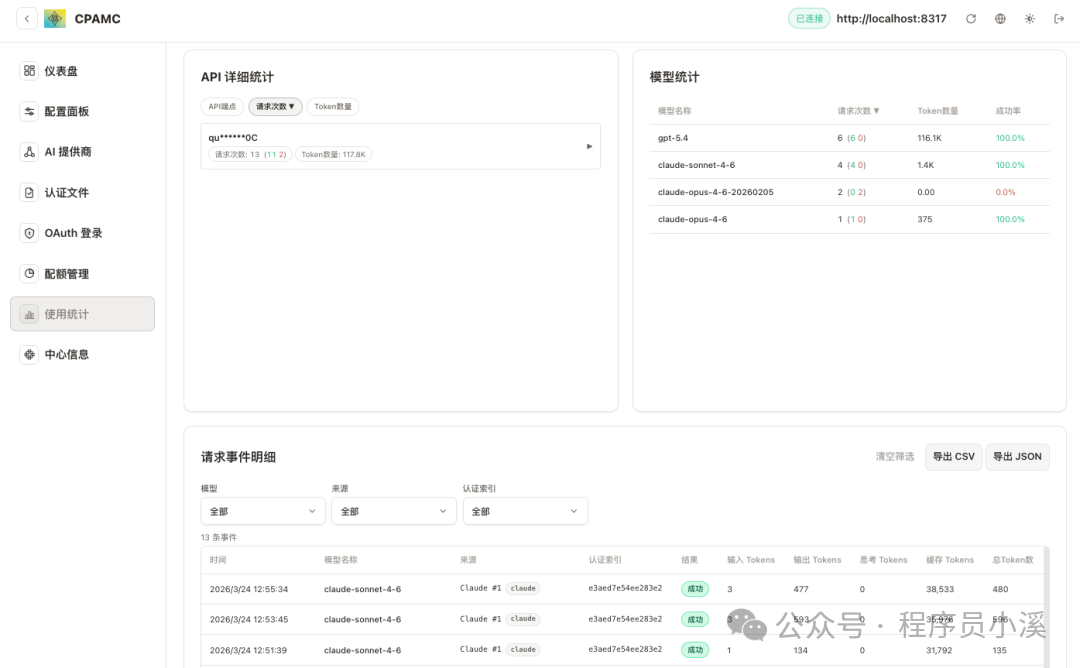Click Token数量 header in model stats
Screen dimensions: 1080x668
pos(937,110)
